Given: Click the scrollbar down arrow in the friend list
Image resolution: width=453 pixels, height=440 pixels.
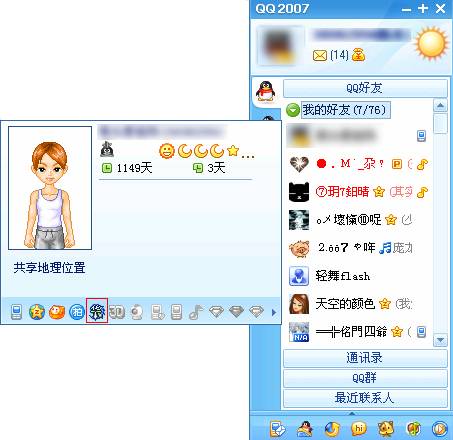Looking at the screenshot, I should pyautogui.click(x=440, y=340).
